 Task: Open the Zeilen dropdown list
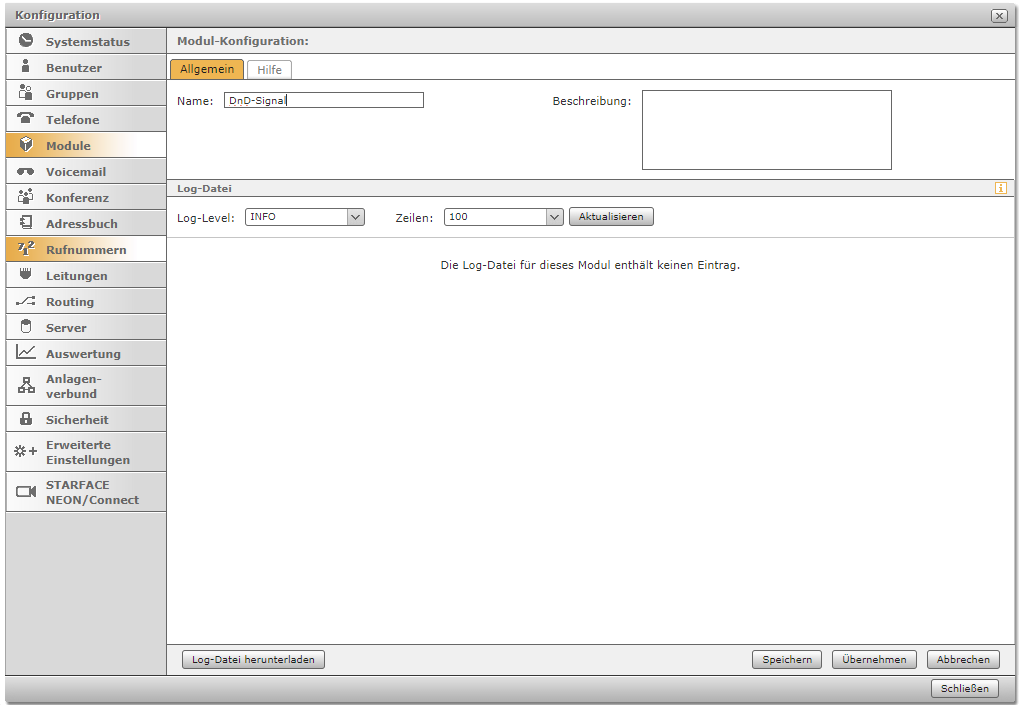tap(555, 216)
